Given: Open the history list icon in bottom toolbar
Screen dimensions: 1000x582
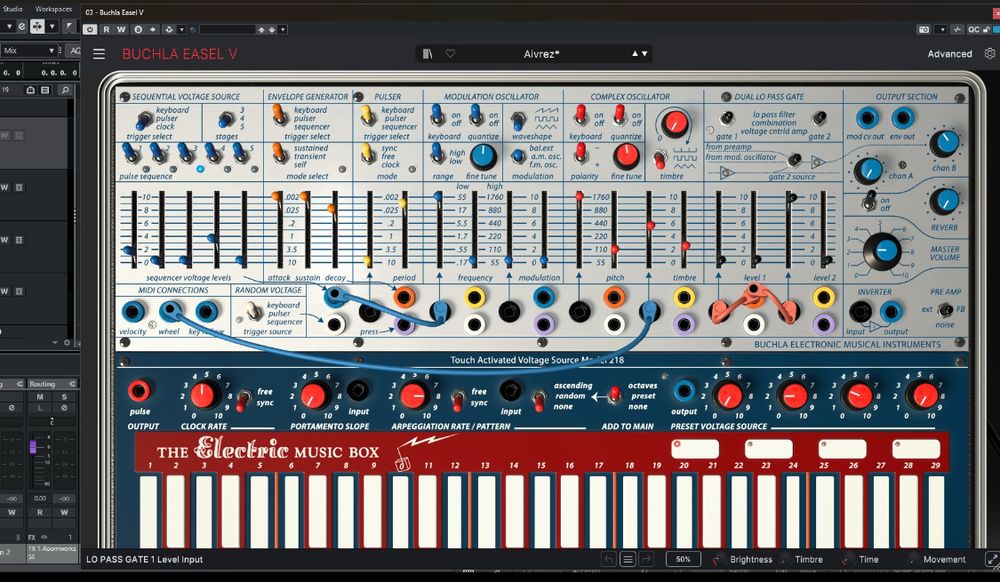Looking at the screenshot, I should [628, 559].
